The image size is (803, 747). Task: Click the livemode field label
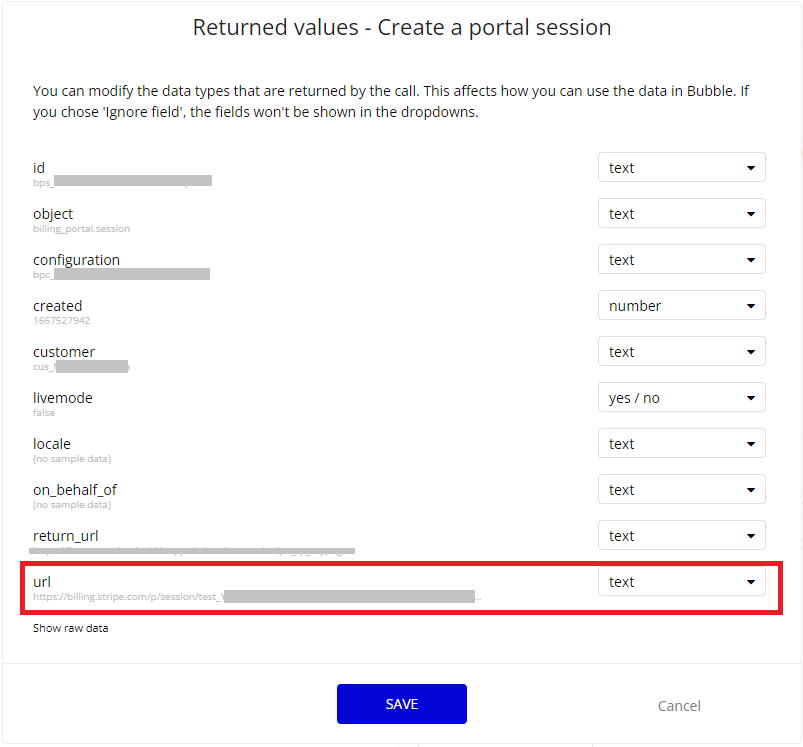pyautogui.click(x=62, y=397)
